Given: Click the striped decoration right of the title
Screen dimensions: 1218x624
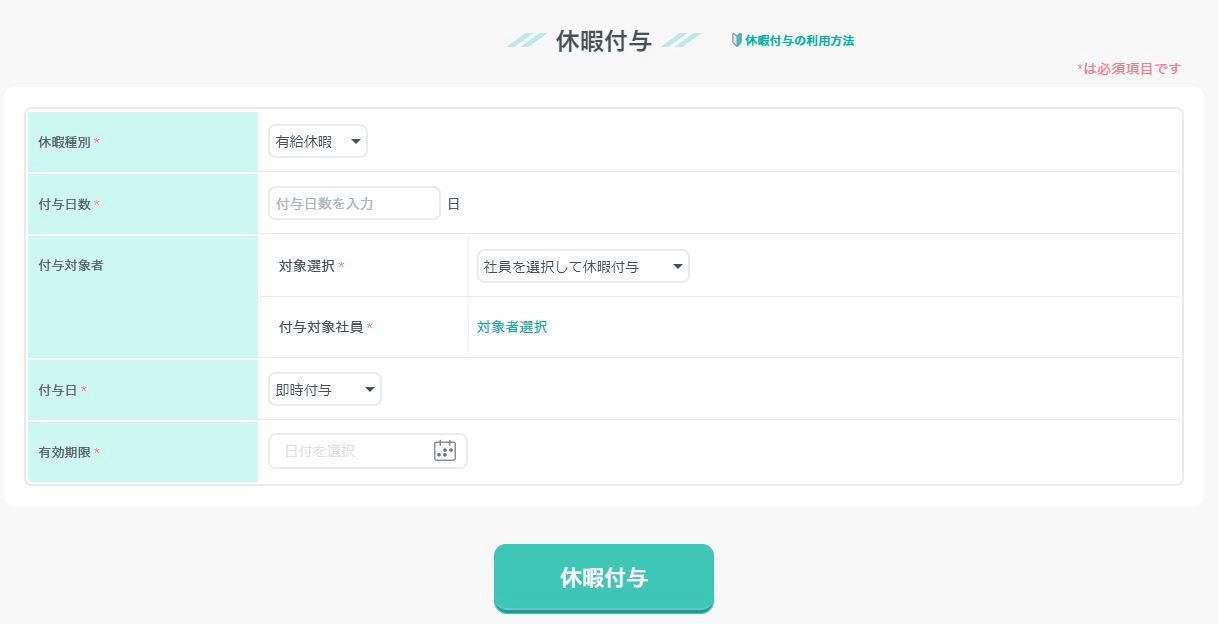Looking at the screenshot, I should coord(681,41).
